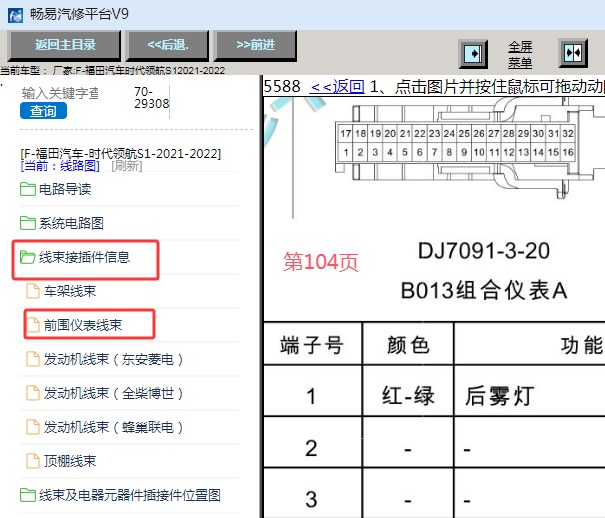605x518 pixels.
Task: Click the 畅易汽修平台V9 app icon
Action: tap(15, 15)
